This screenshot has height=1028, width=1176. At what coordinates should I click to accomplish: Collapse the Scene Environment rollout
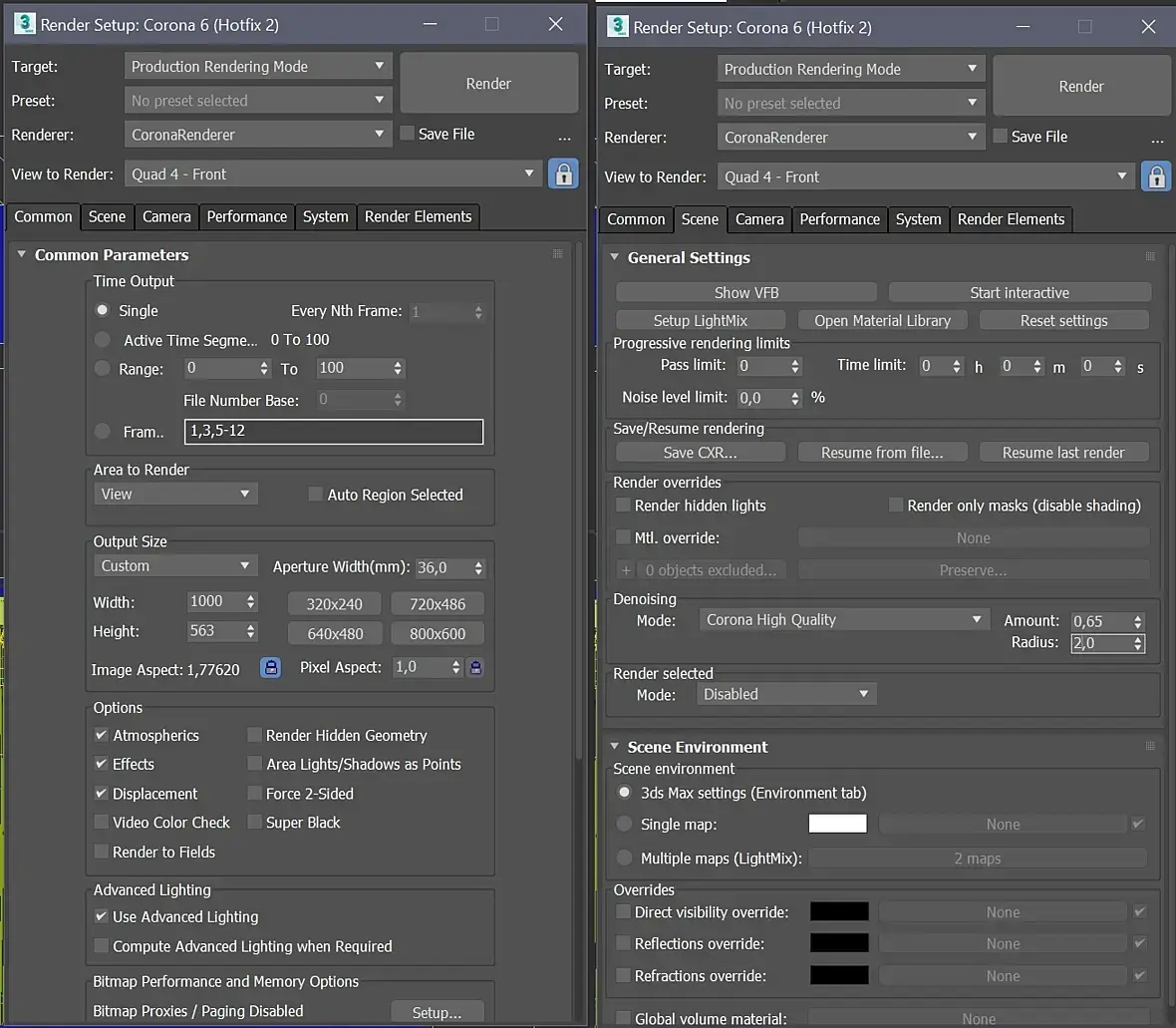(x=615, y=747)
